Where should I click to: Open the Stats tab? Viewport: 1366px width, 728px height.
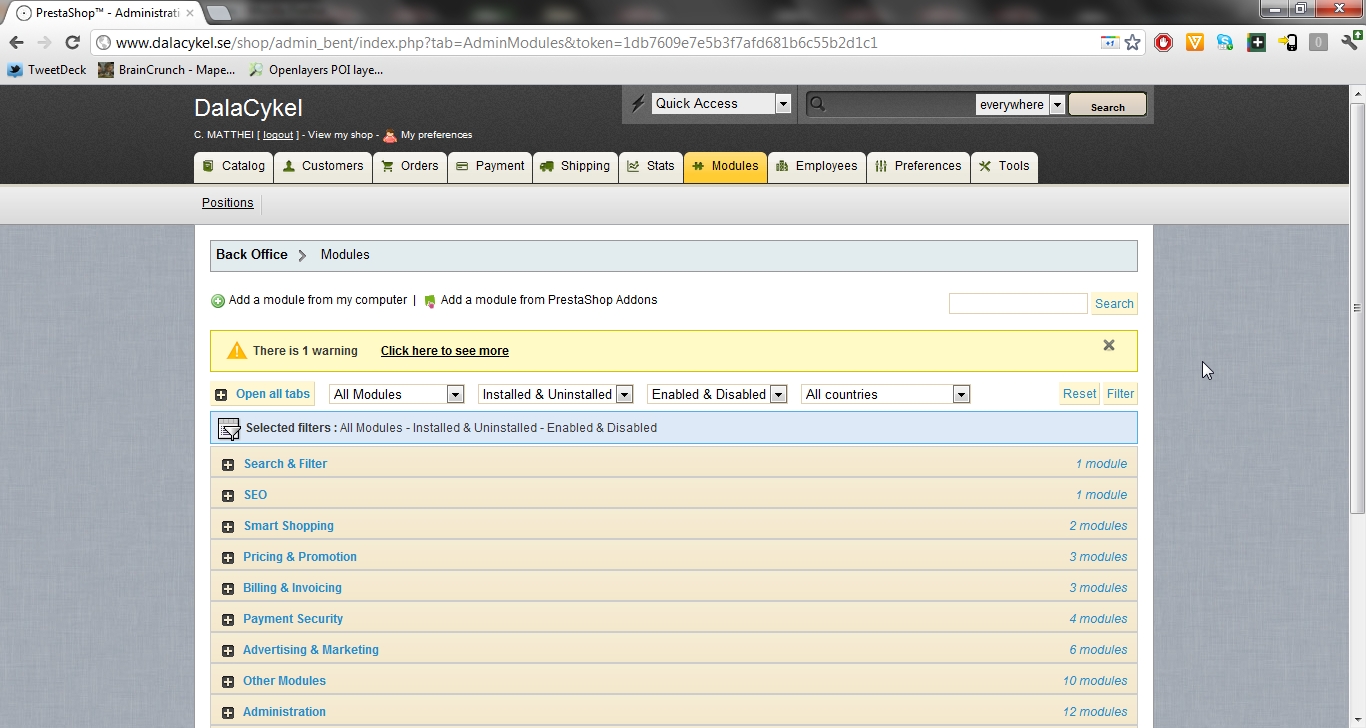(x=651, y=167)
